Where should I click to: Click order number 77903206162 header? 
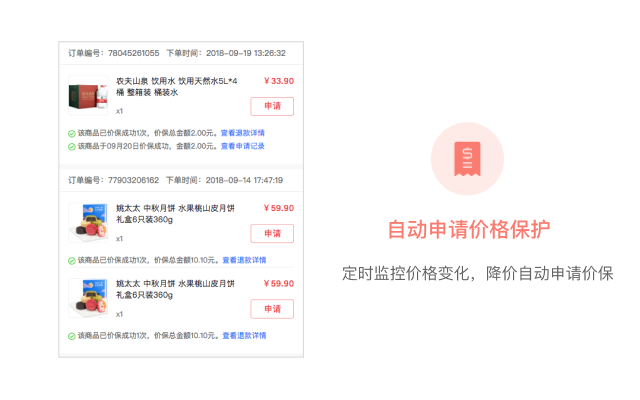tap(113, 180)
